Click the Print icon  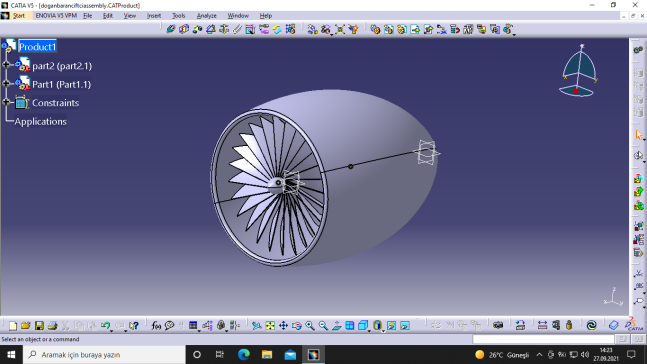(x=52, y=326)
